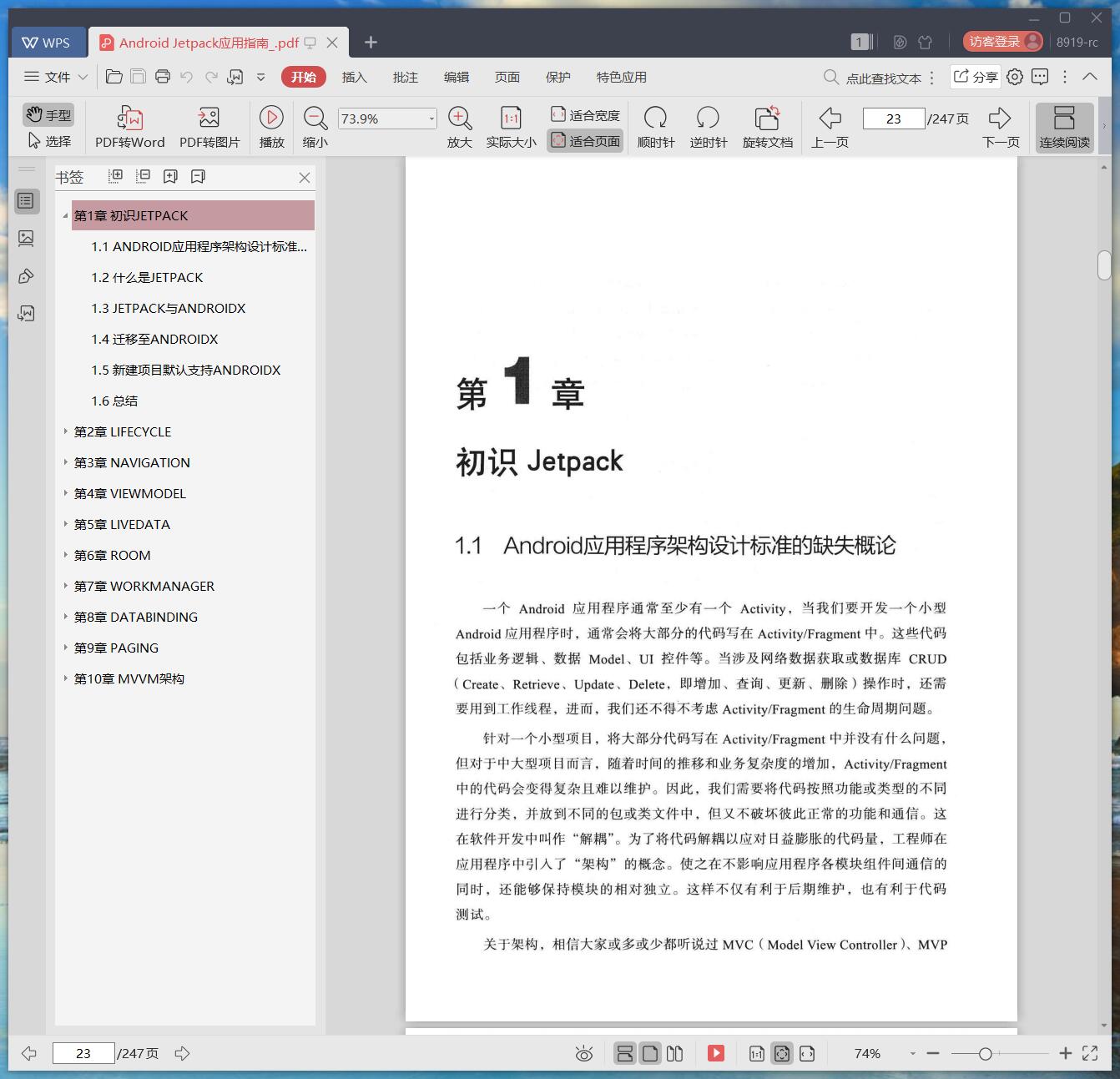Show the bookmarks panel sidebar icon
The height and width of the screenshot is (1079, 1120).
tap(26, 201)
